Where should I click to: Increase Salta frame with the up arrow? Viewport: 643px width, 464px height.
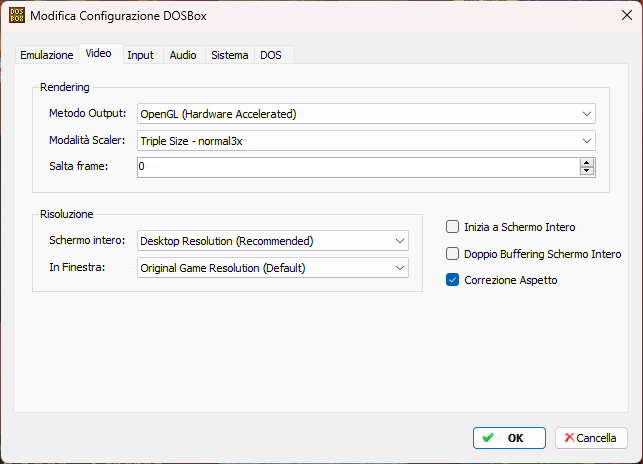pyautogui.click(x=587, y=162)
